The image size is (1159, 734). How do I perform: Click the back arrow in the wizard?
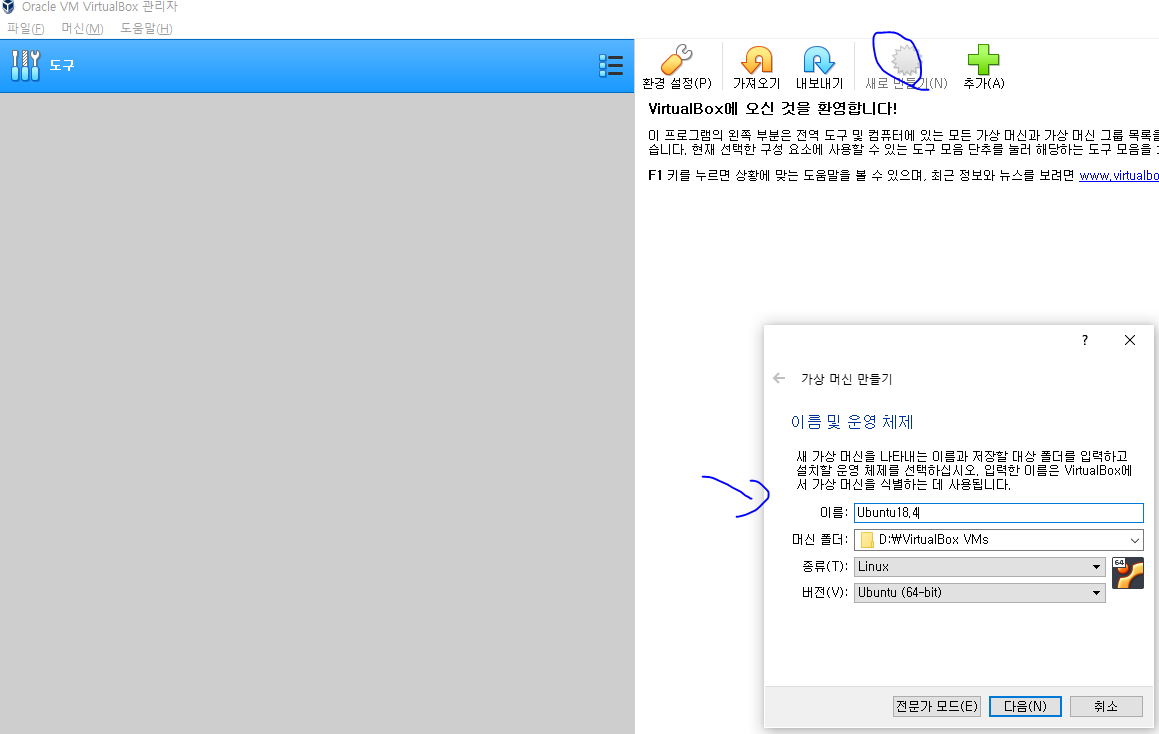[779, 378]
